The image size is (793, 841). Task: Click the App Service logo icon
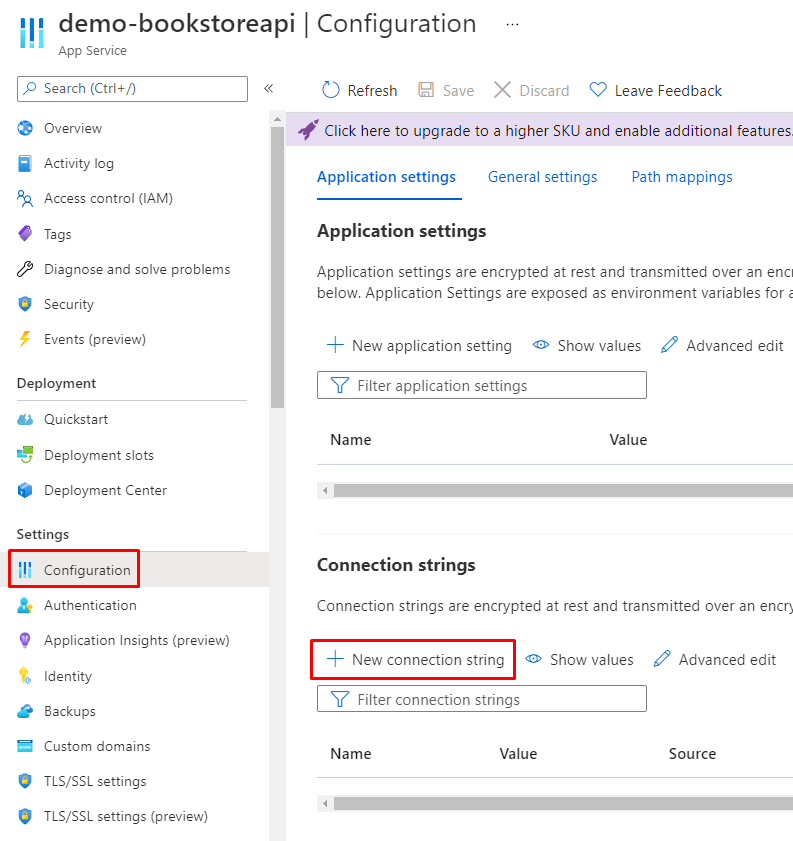[x=32, y=33]
